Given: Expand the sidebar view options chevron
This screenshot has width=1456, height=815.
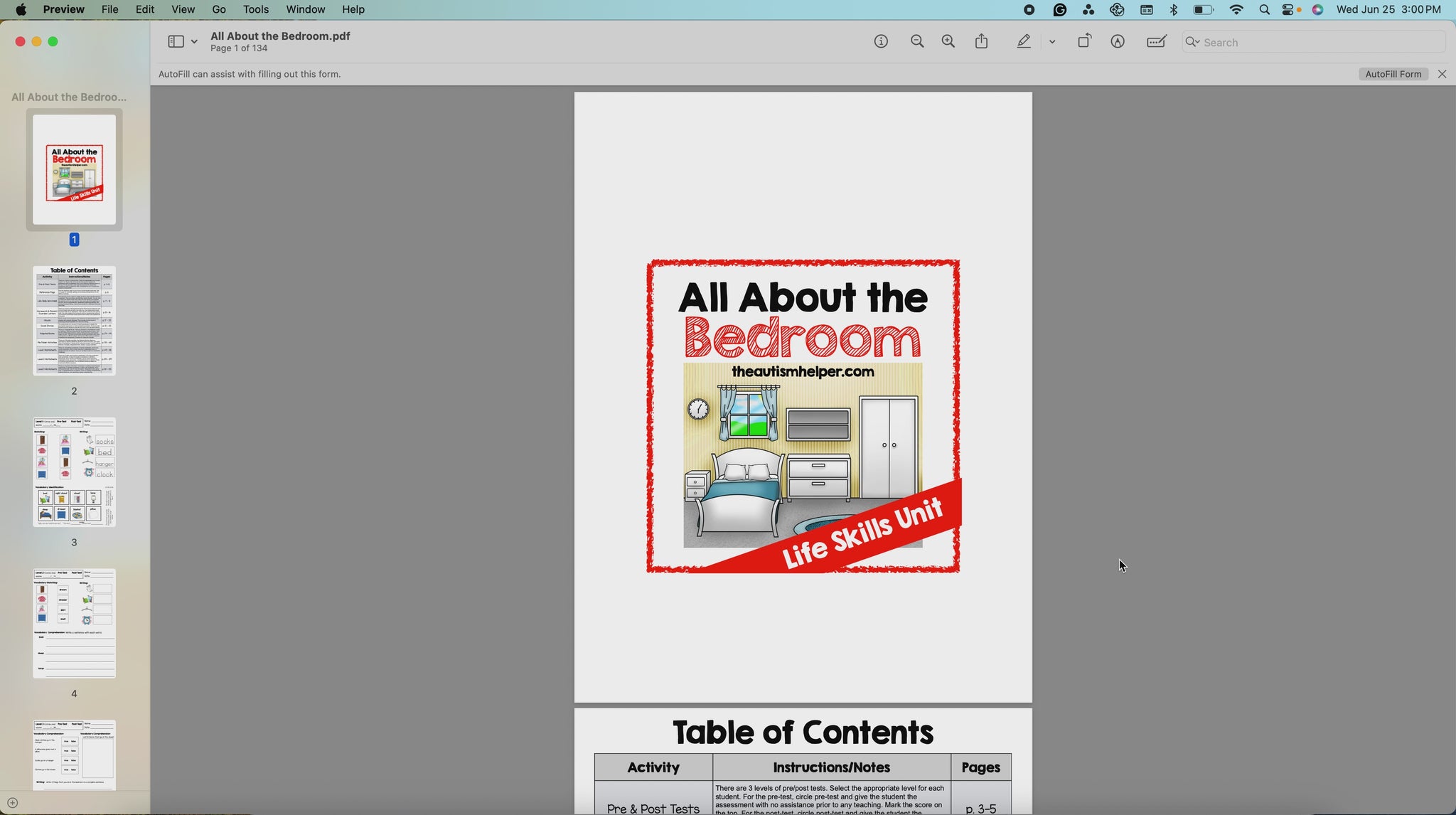Looking at the screenshot, I should pos(194,42).
